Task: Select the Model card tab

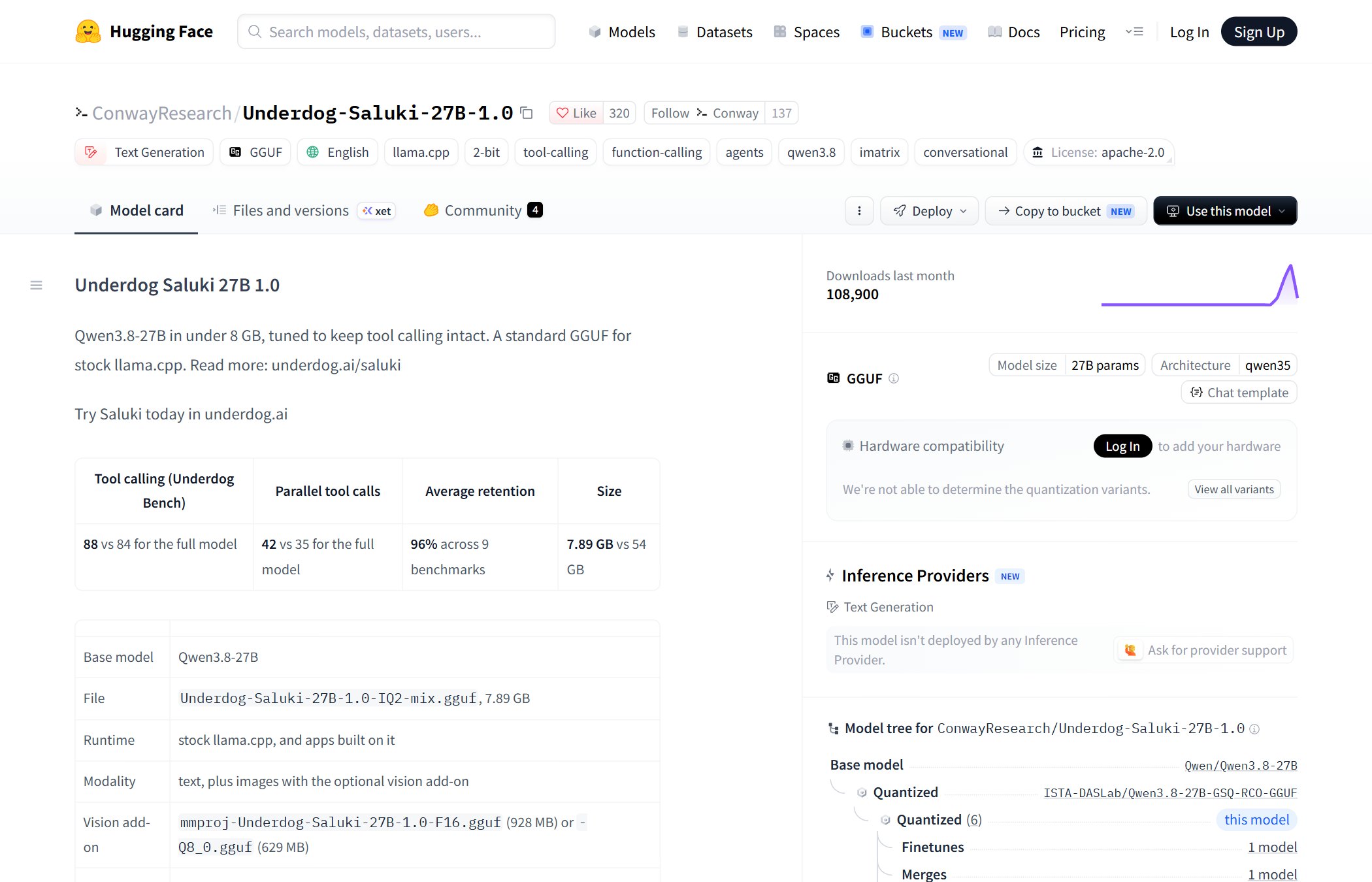Action: 136,210
